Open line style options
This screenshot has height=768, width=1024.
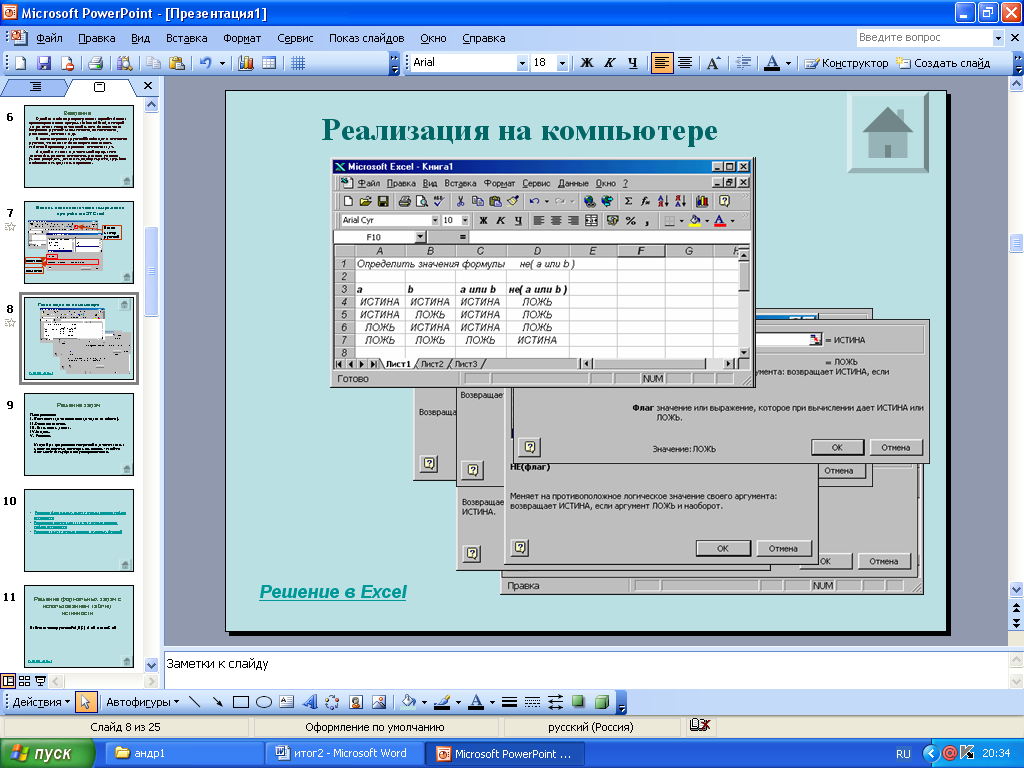click(509, 702)
